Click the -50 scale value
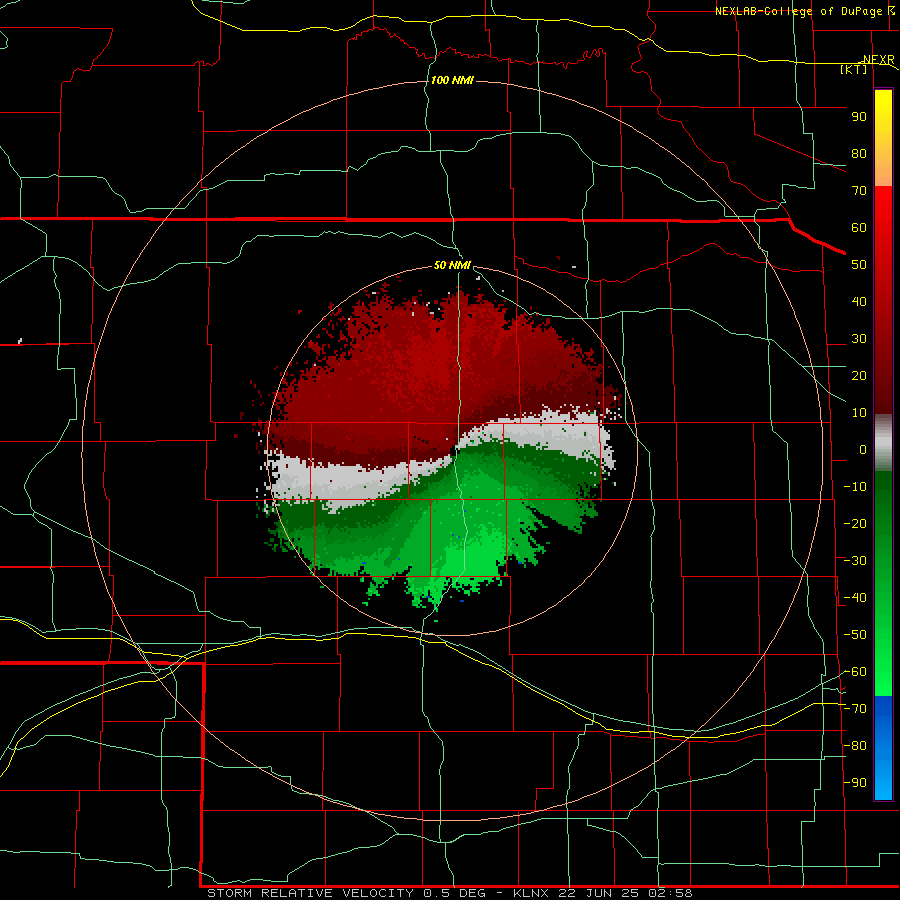The width and height of the screenshot is (900, 900). click(x=855, y=635)
